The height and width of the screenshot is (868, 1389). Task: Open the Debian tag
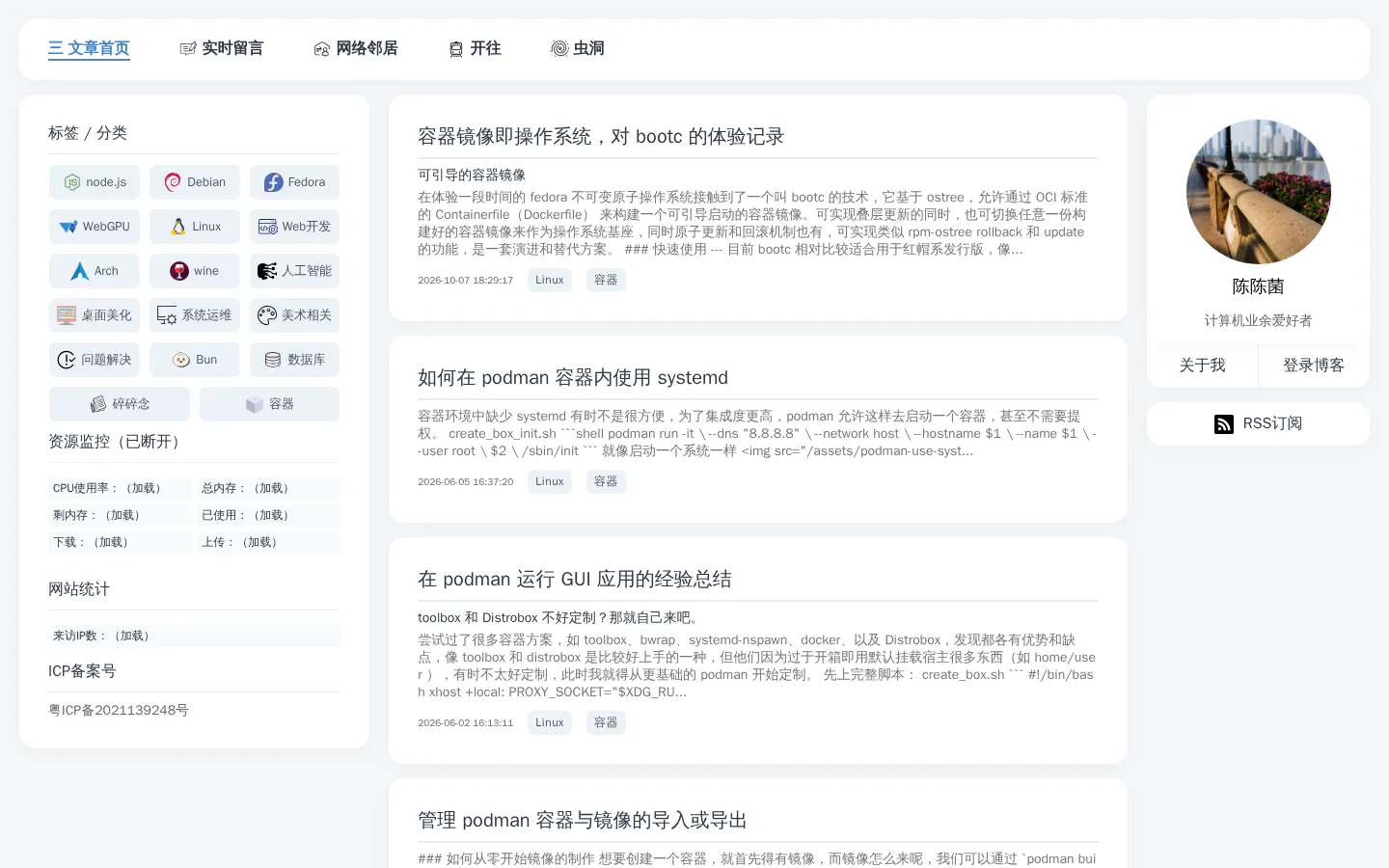195,182
